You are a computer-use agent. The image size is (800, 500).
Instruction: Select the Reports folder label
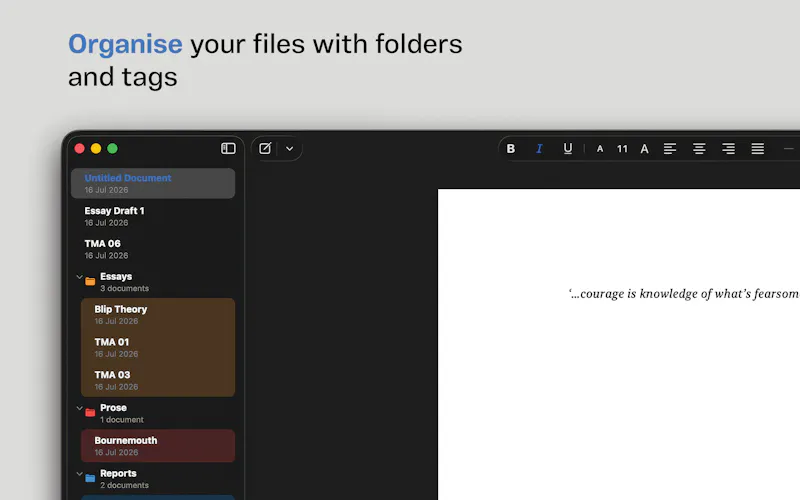pos(118,473)
